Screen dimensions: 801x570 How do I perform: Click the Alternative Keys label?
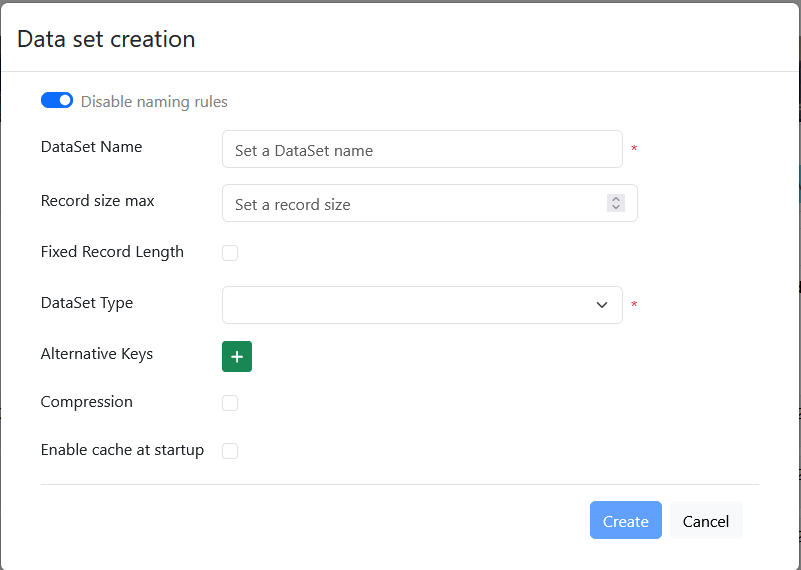coord(97,354)
